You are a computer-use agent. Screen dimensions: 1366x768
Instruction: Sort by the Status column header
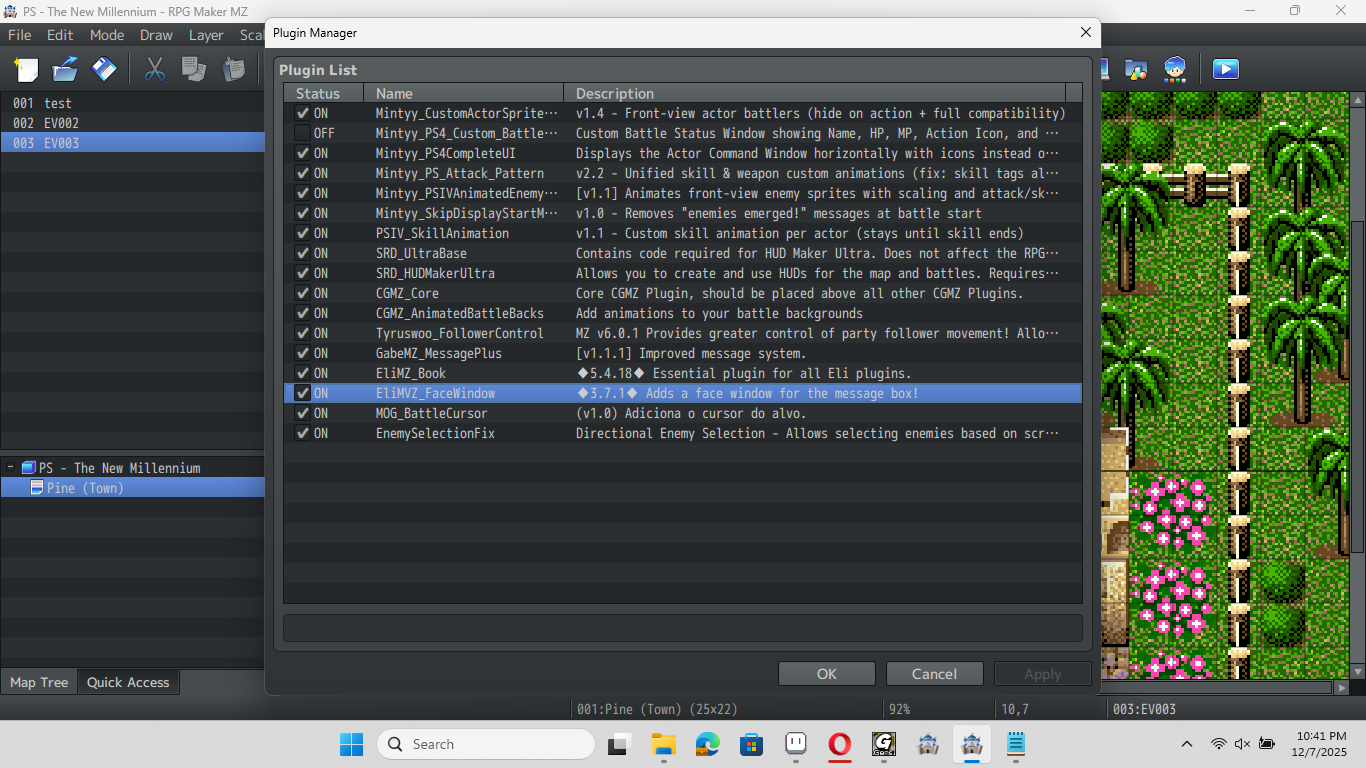pos(323,93)
